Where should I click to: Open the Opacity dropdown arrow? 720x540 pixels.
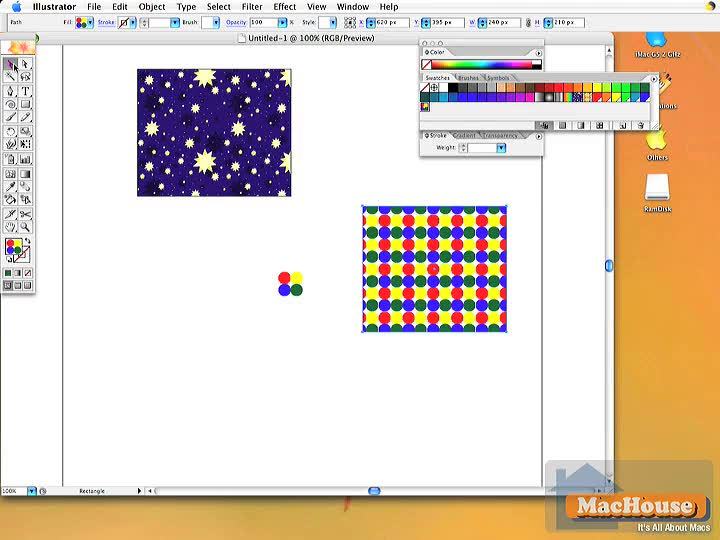tap(283, 22)
